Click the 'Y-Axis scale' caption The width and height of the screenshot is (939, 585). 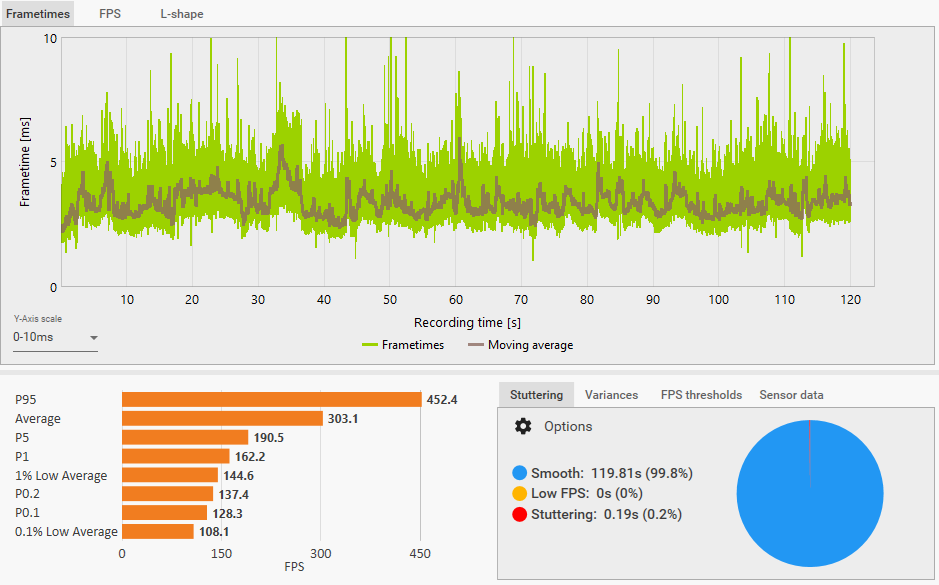pos(38,319)
